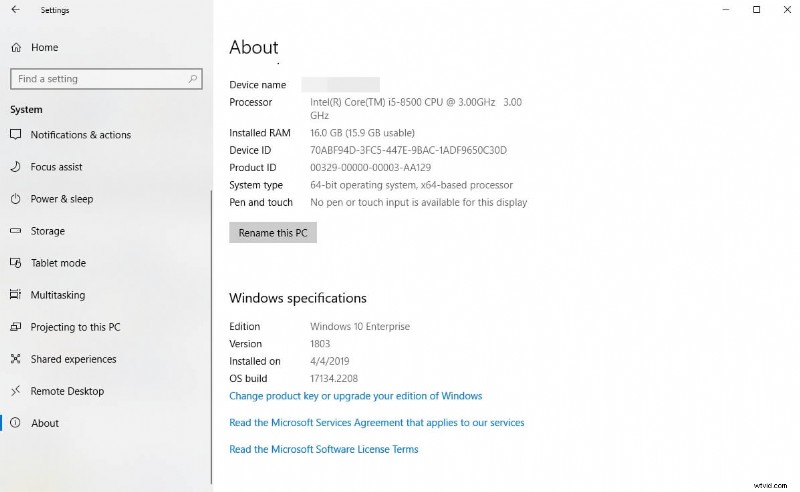800x492 pixels.
Task: Select the Tablet mode icon
Action: point(15,263)
